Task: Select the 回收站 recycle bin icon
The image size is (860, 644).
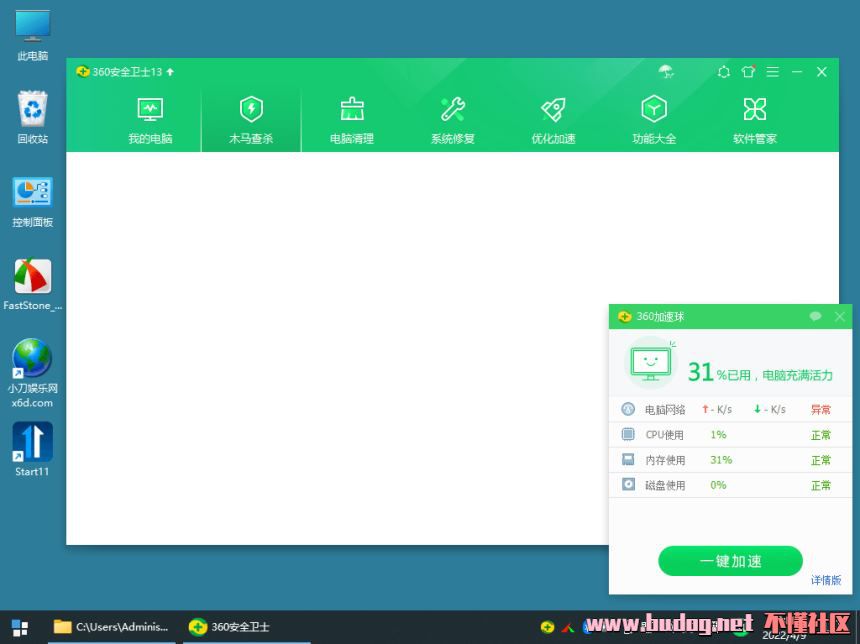Action: [32, 117]
